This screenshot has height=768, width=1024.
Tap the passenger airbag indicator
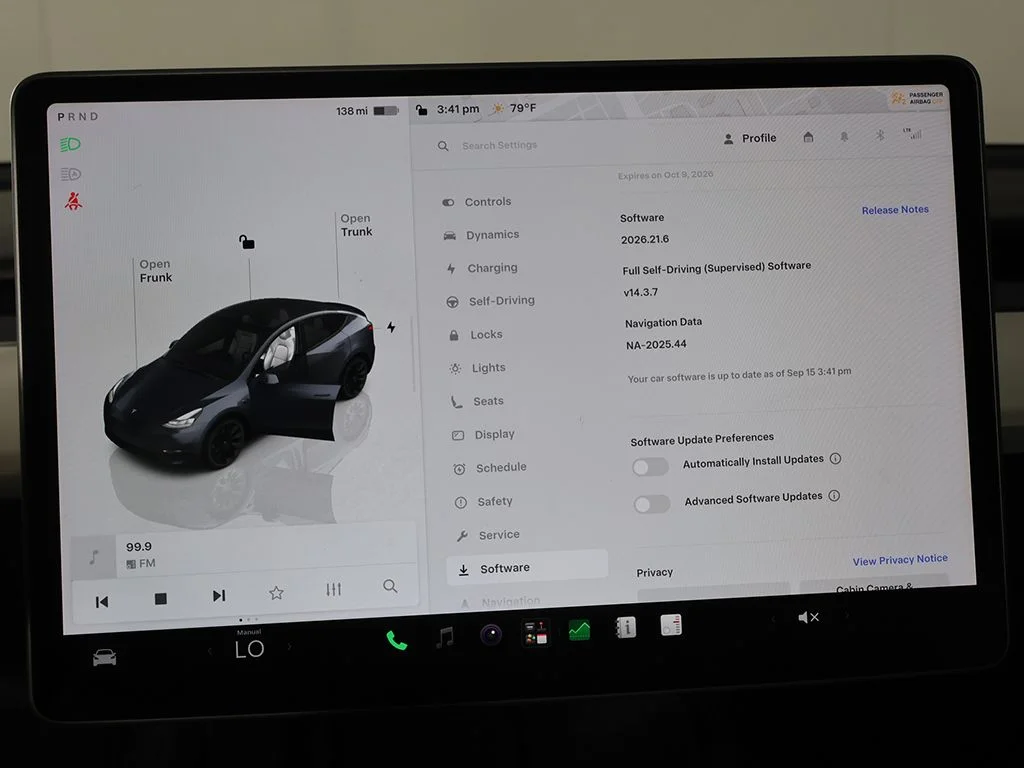918,98
